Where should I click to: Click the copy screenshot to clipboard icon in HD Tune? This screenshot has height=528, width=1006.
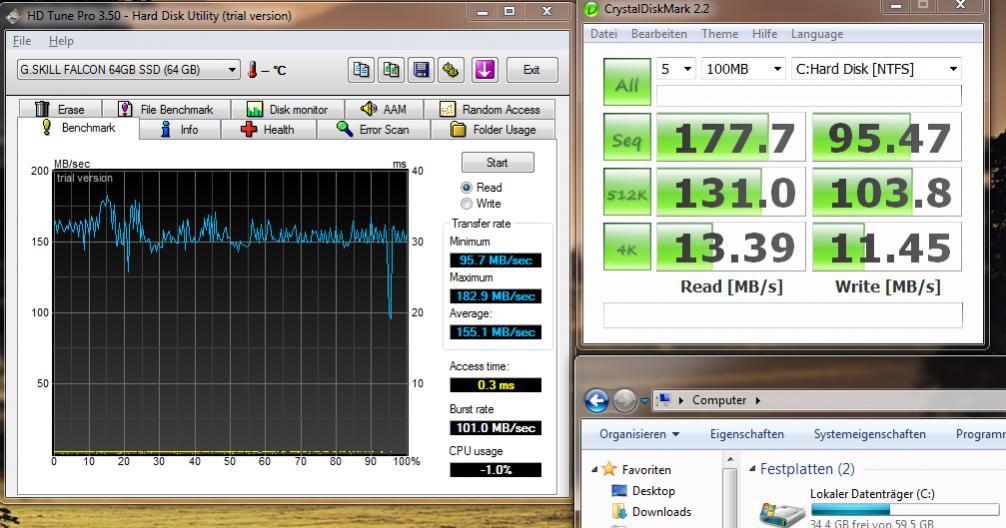pos(391,69)
